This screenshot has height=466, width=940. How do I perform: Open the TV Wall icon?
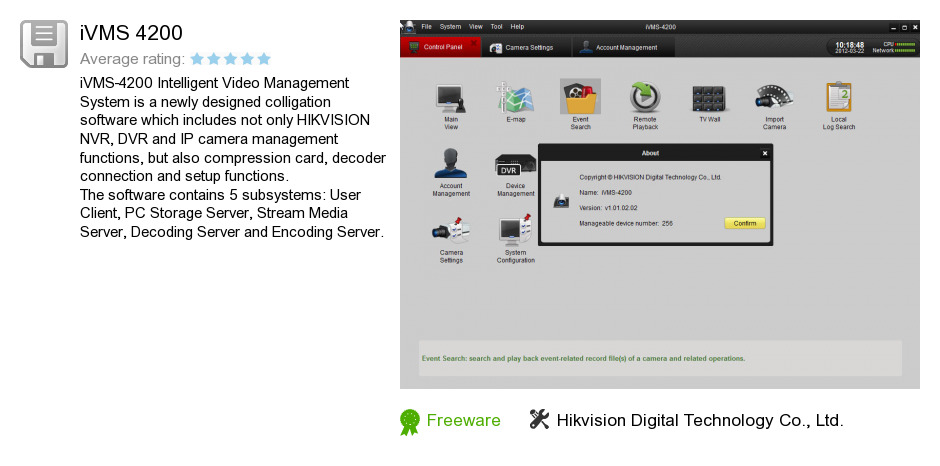[709, 99]
